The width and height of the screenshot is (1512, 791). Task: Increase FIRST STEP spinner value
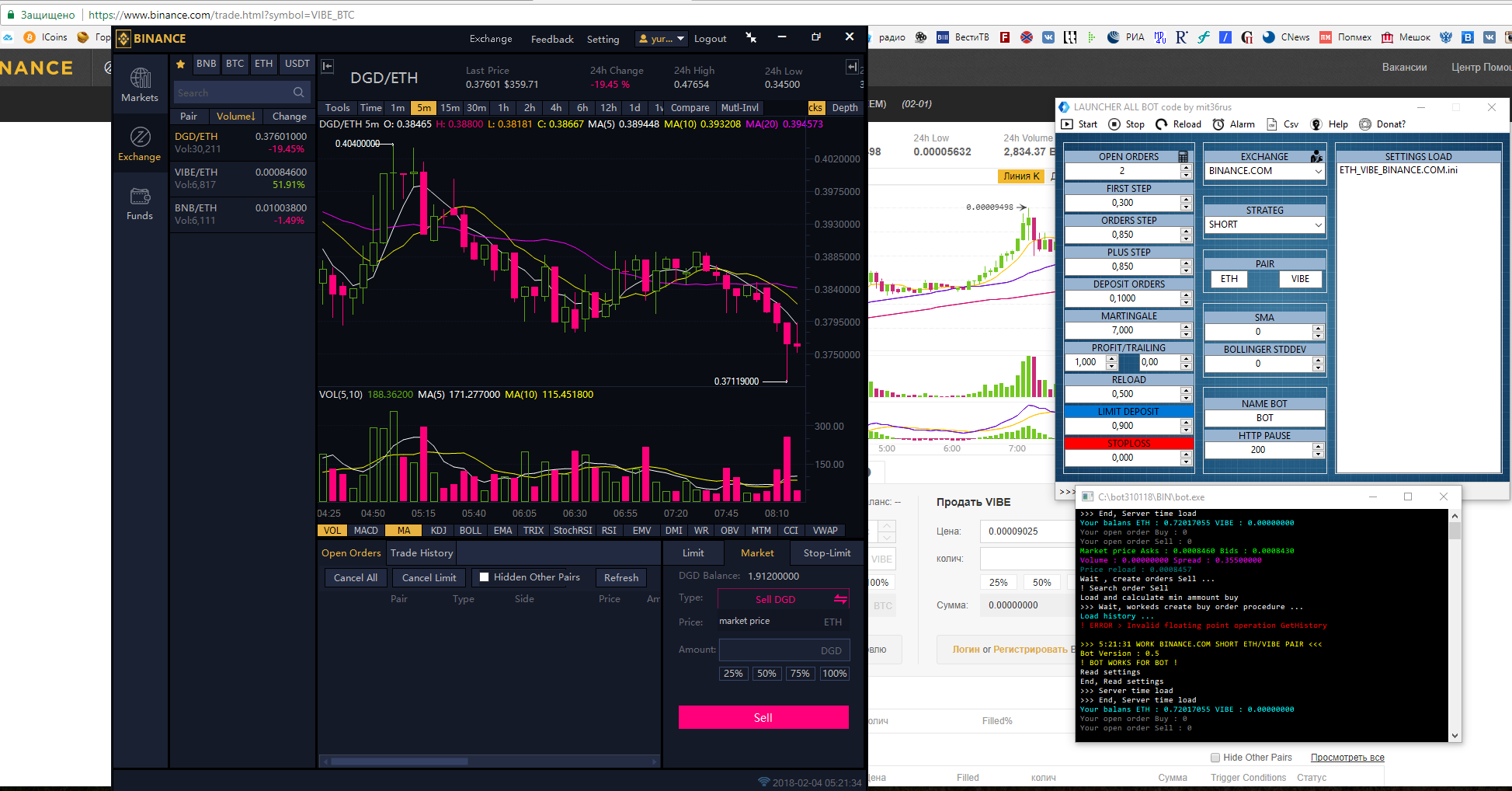point(1186,199)
